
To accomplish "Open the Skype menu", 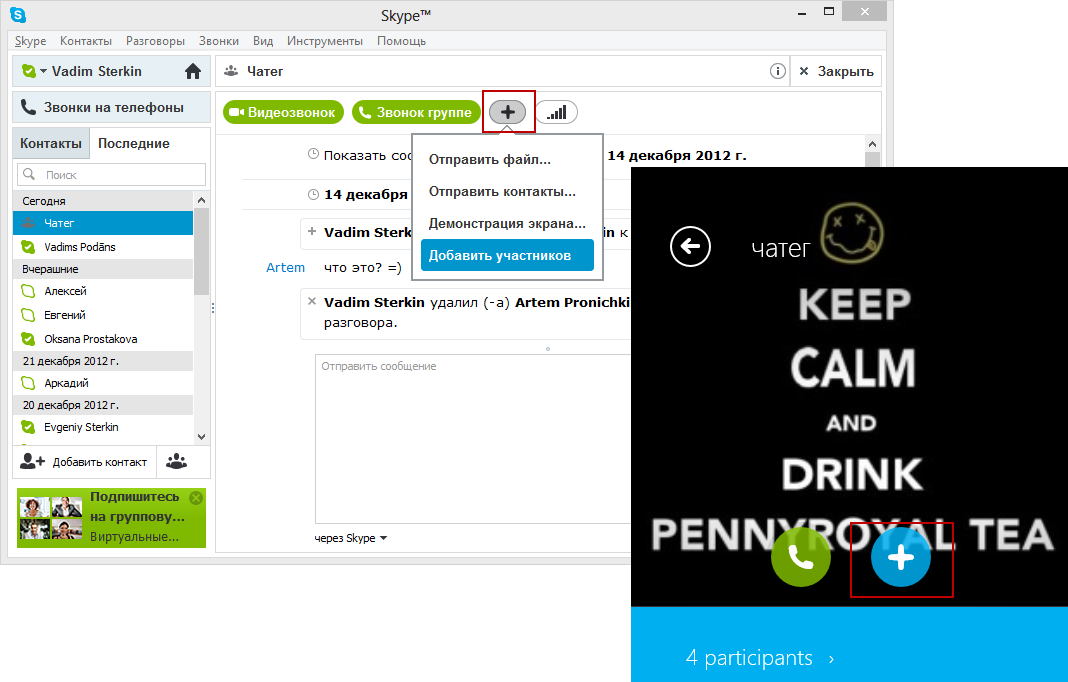I will click(31, 41).
